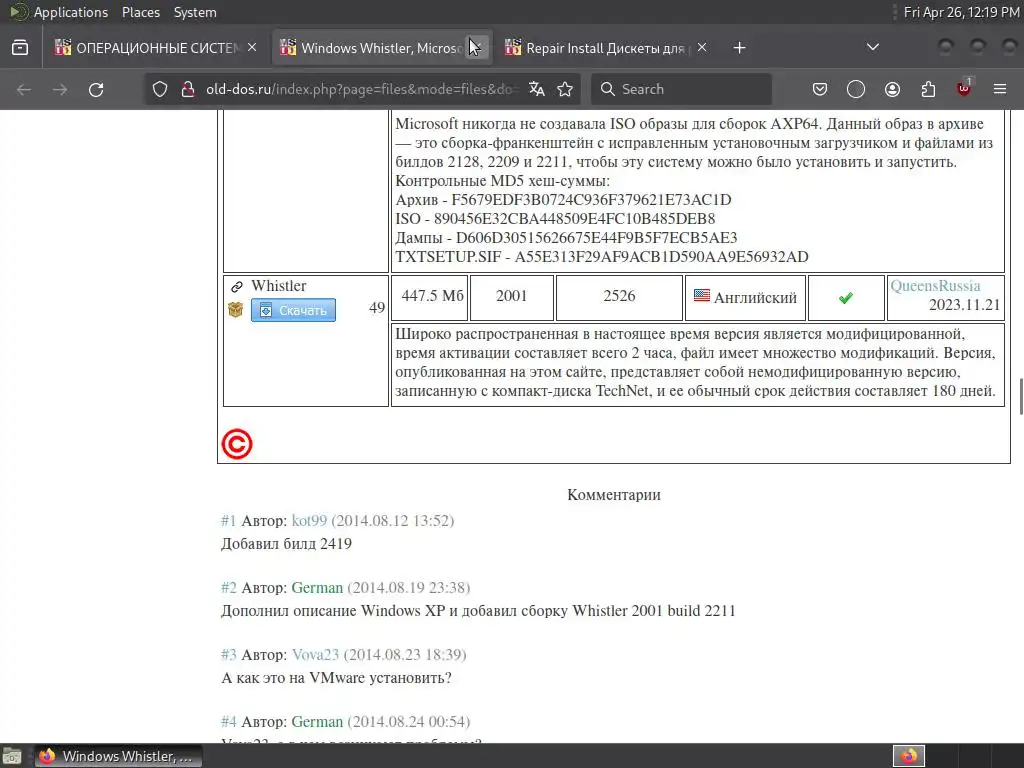Go forward to next page
Viewport: 1024px width, 768px height.
(60, 89)
